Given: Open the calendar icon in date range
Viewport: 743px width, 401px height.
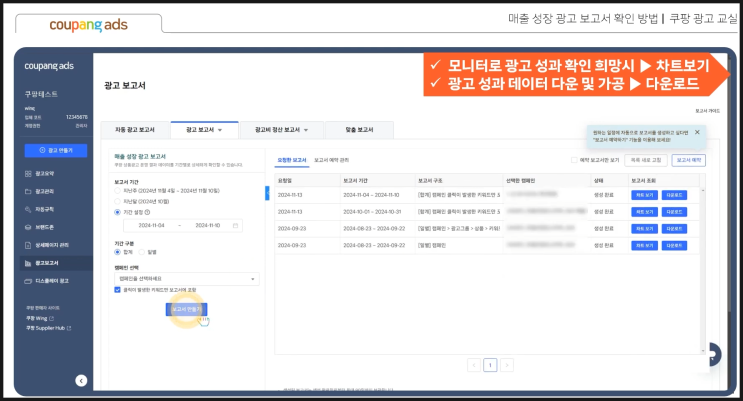Looking at the screenshot, I should (236, 226).
